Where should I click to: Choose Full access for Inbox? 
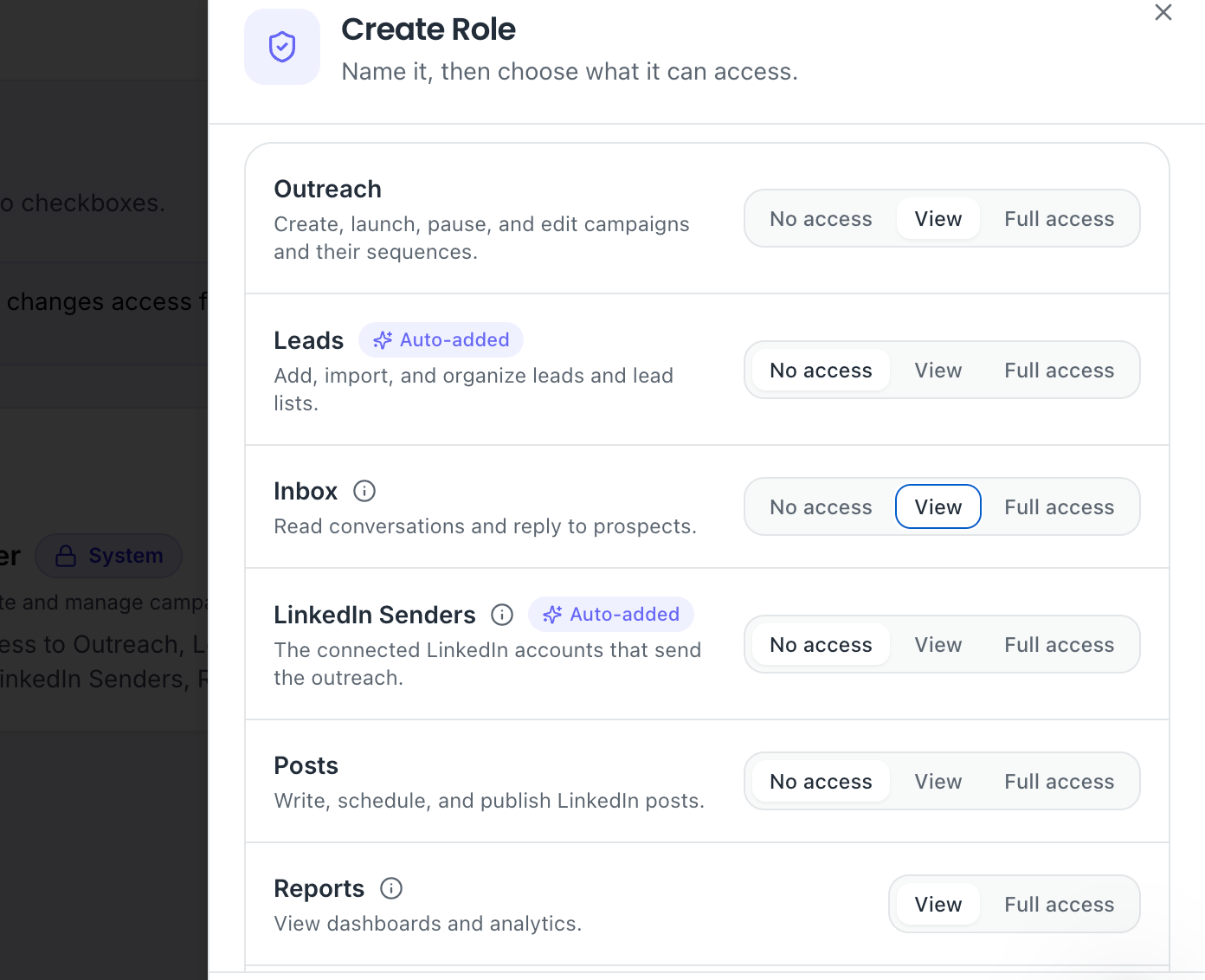coord(1060,507)
